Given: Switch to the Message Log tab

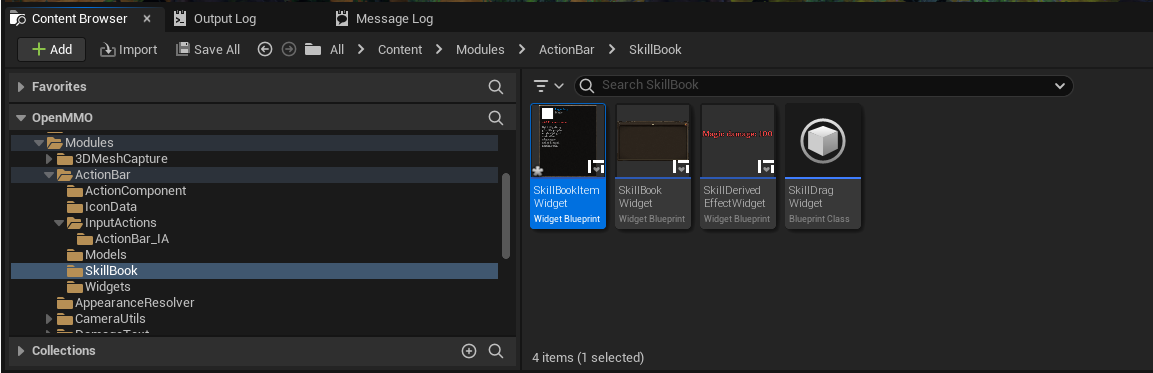Looking at the screenshot, I should coord(384,19).
